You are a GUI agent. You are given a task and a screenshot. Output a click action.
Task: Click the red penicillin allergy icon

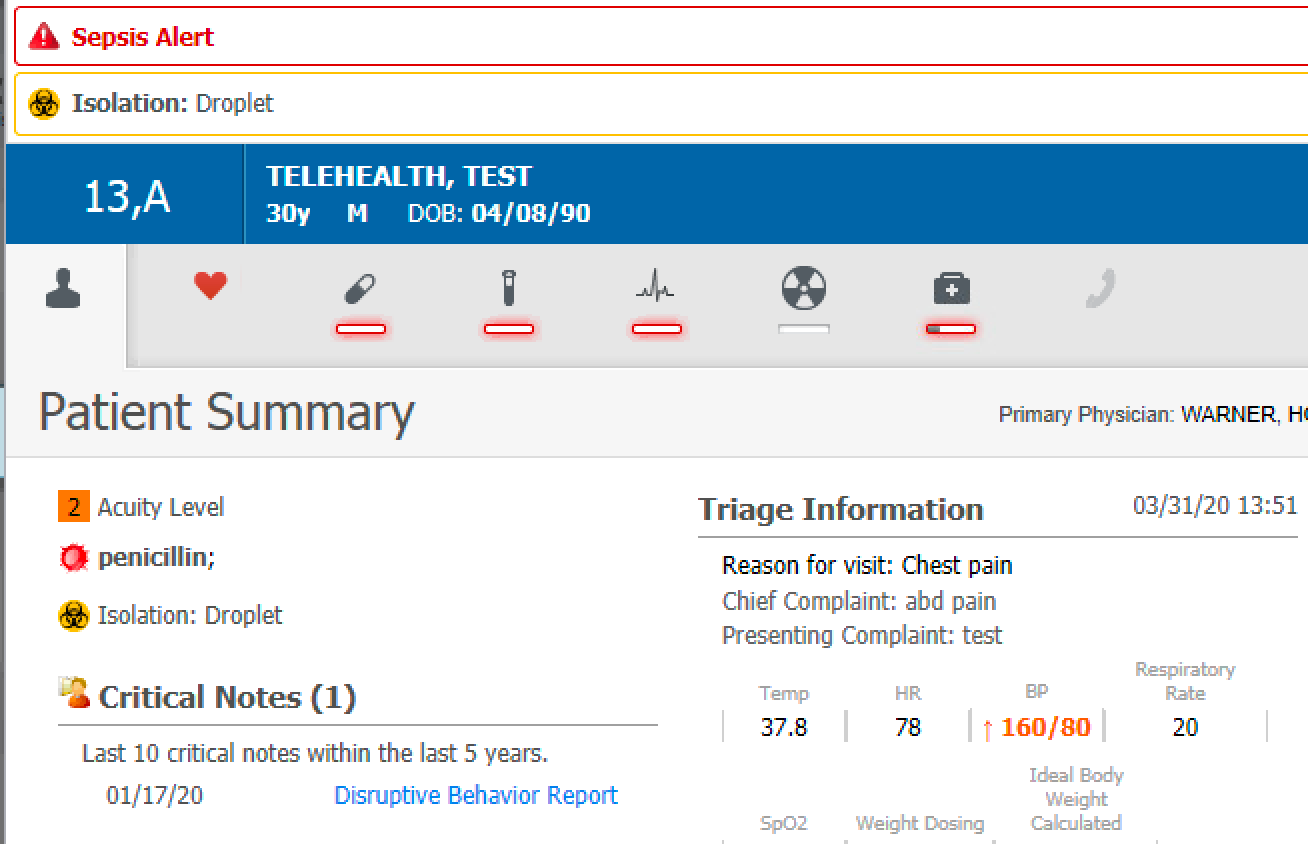(x=74, y=558)
